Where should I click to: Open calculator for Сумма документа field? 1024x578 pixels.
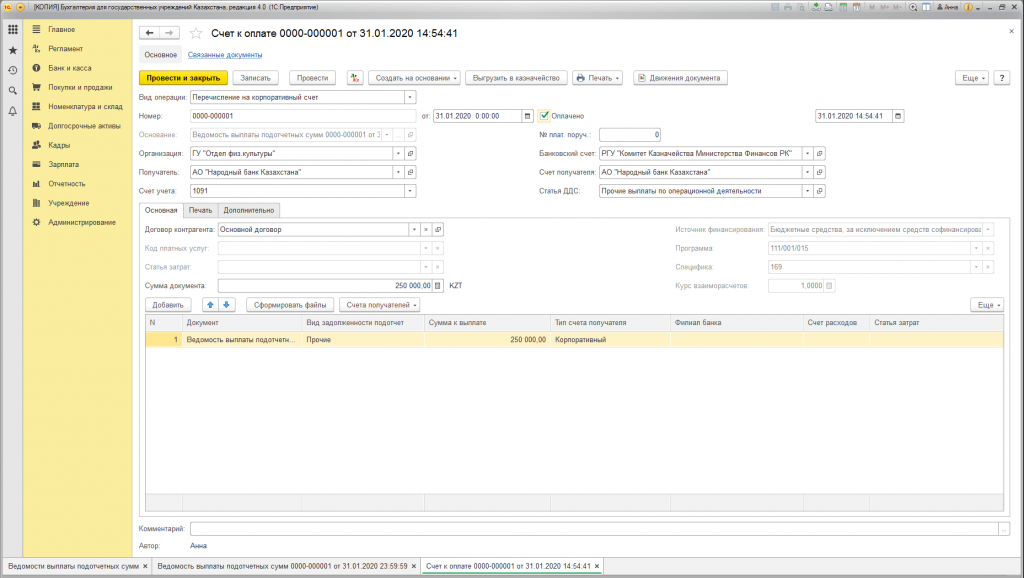click(437, 285)
